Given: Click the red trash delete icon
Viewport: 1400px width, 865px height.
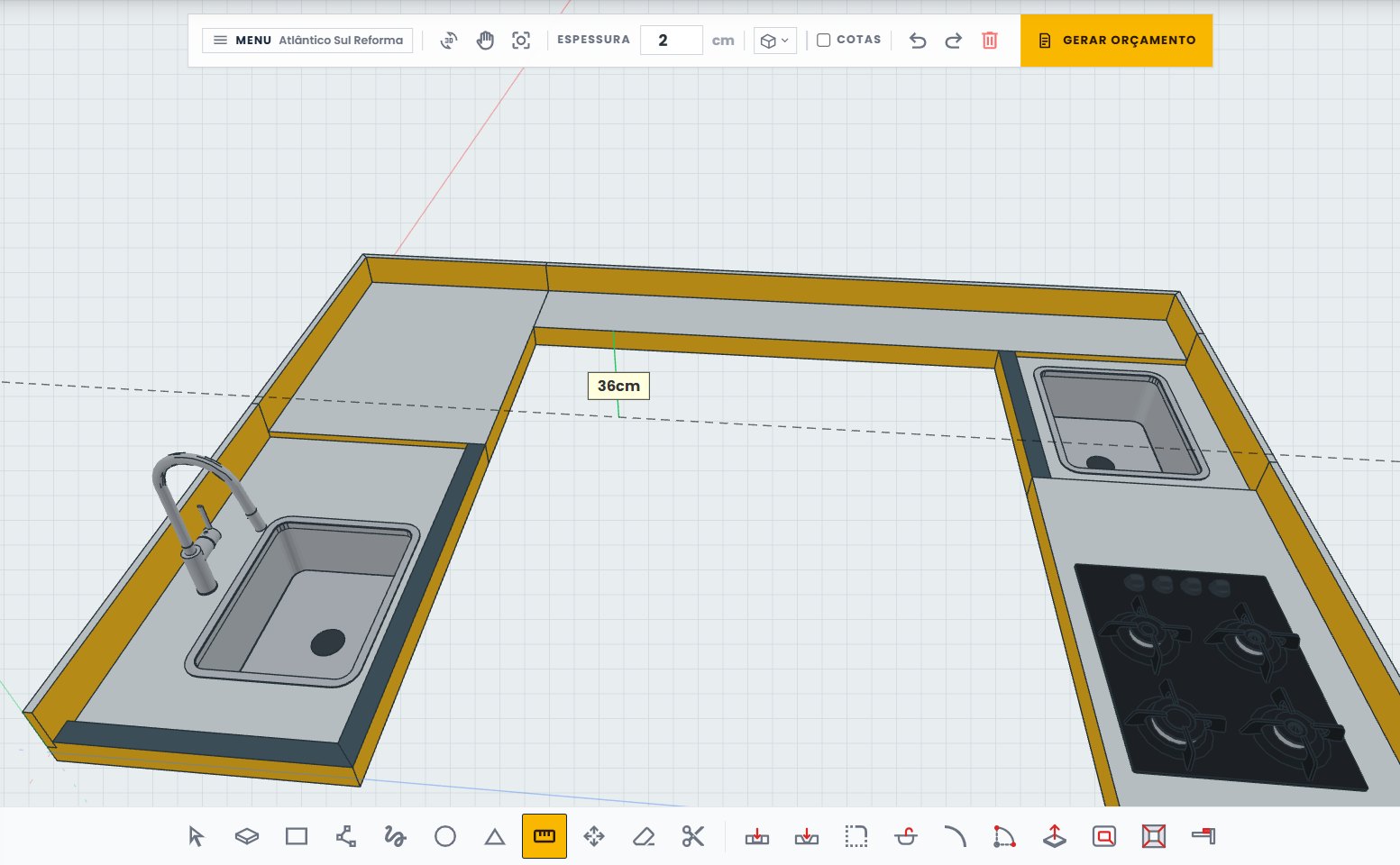Looking at the screenshot, I should point(990,41).
